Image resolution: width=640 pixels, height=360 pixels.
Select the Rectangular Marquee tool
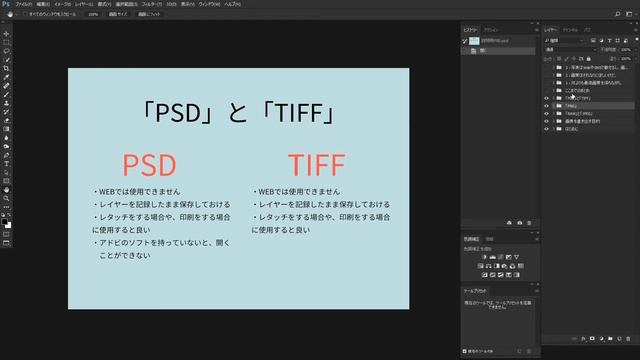[6, 42]
